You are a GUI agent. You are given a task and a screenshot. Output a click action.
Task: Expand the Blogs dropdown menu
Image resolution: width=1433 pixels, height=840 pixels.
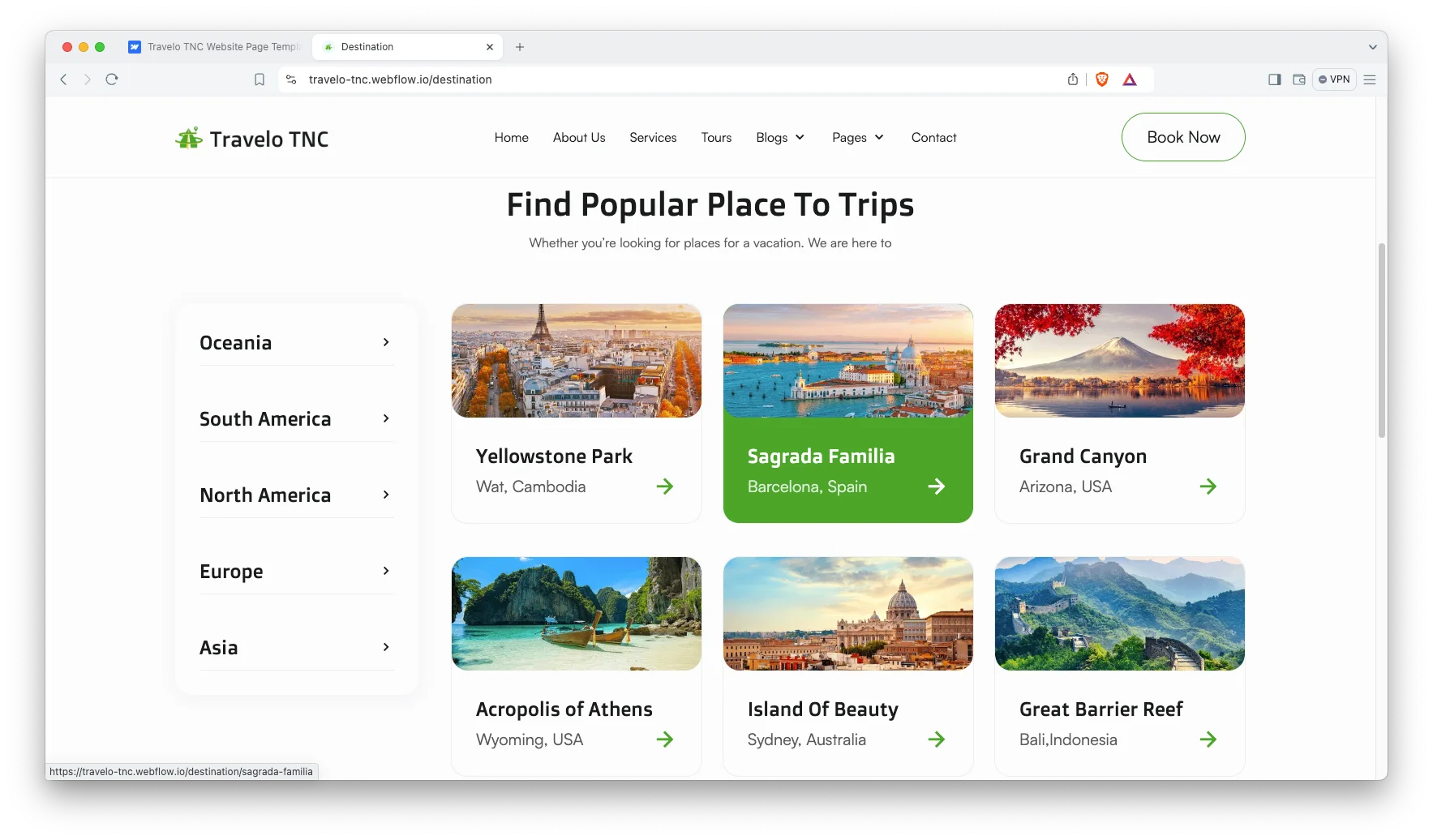coord(780,138)
